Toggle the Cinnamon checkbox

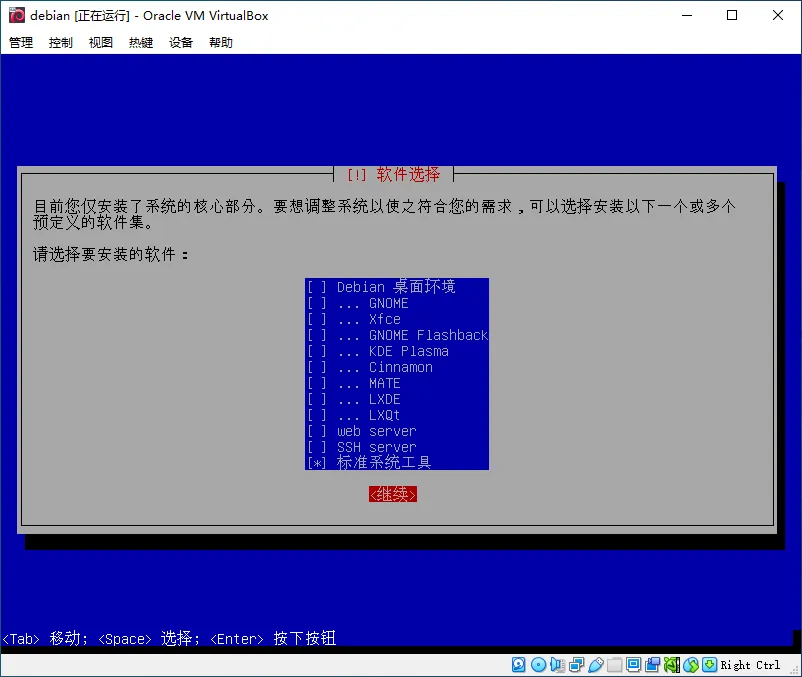[x=317, y=367]
